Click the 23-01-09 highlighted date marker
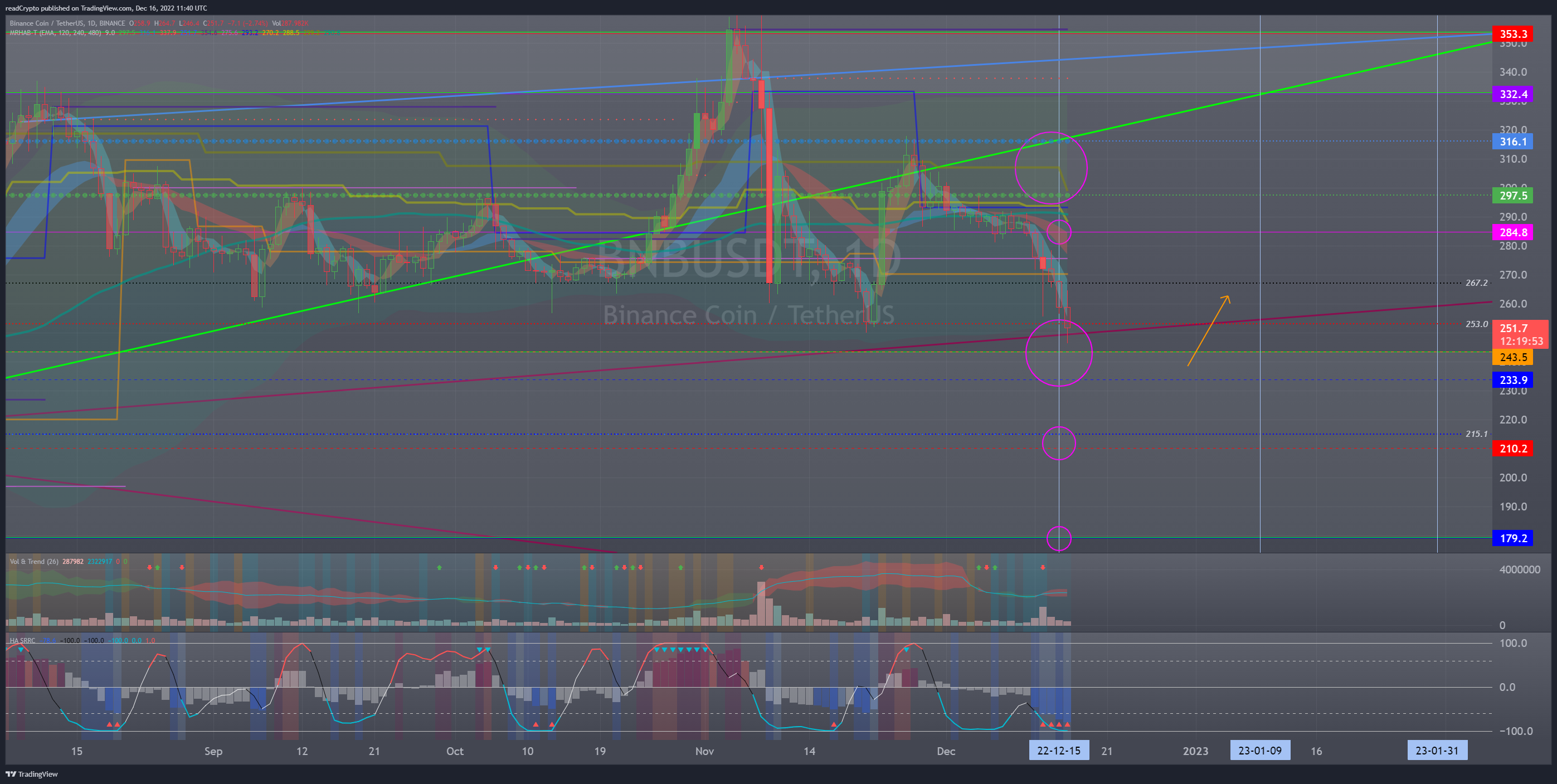Viewport: 1557px width, 784px height. pos(1259,751)
